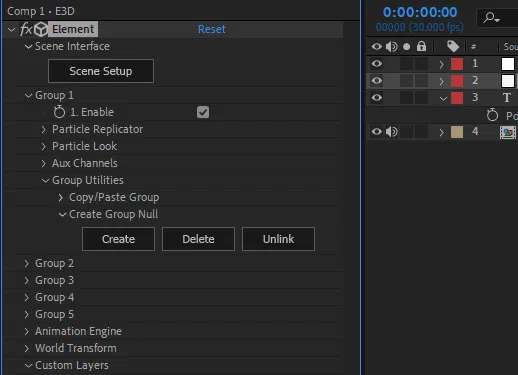The height and width of the screenshot is (375, 518).
Task: Click the text layer T icon
Action: tap(507, 98)
